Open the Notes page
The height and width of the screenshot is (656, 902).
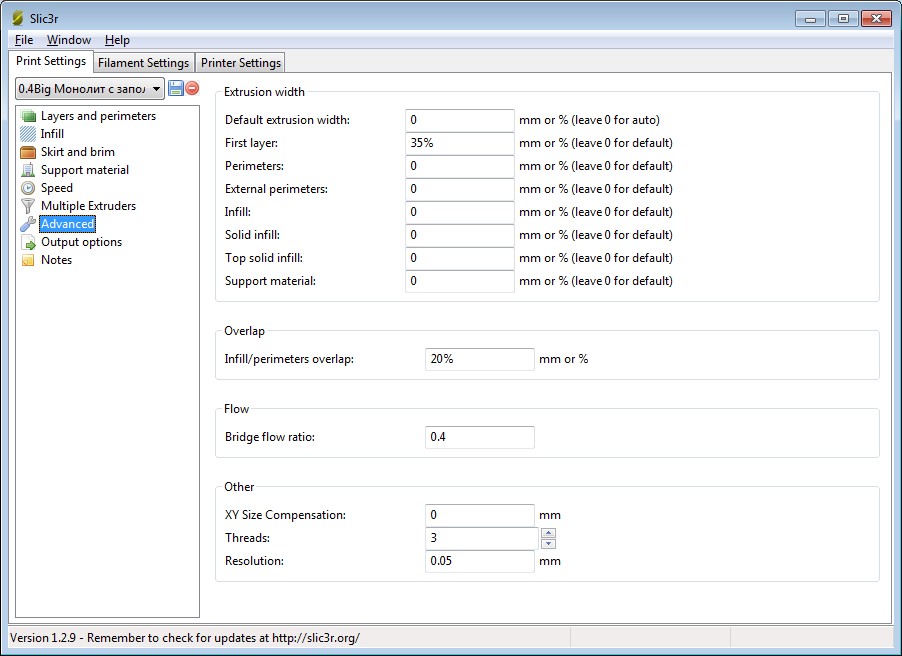[x=56, y=260]
